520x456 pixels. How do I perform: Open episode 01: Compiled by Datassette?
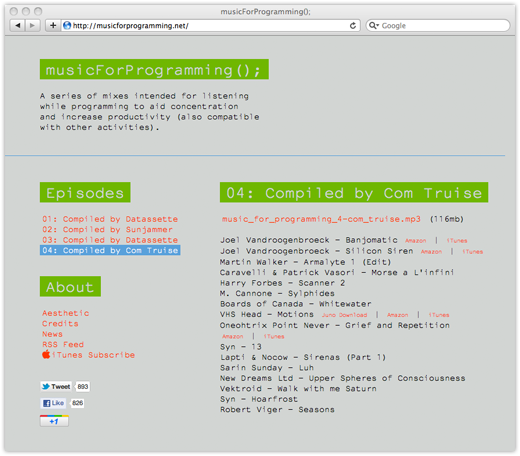pyautogui.click(x=110, y=219)
